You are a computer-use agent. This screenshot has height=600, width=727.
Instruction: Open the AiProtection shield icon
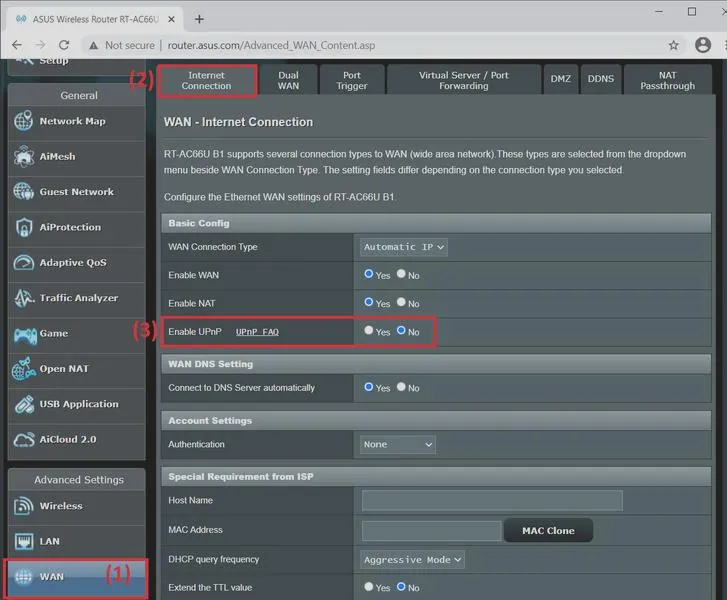coord(23,227)
